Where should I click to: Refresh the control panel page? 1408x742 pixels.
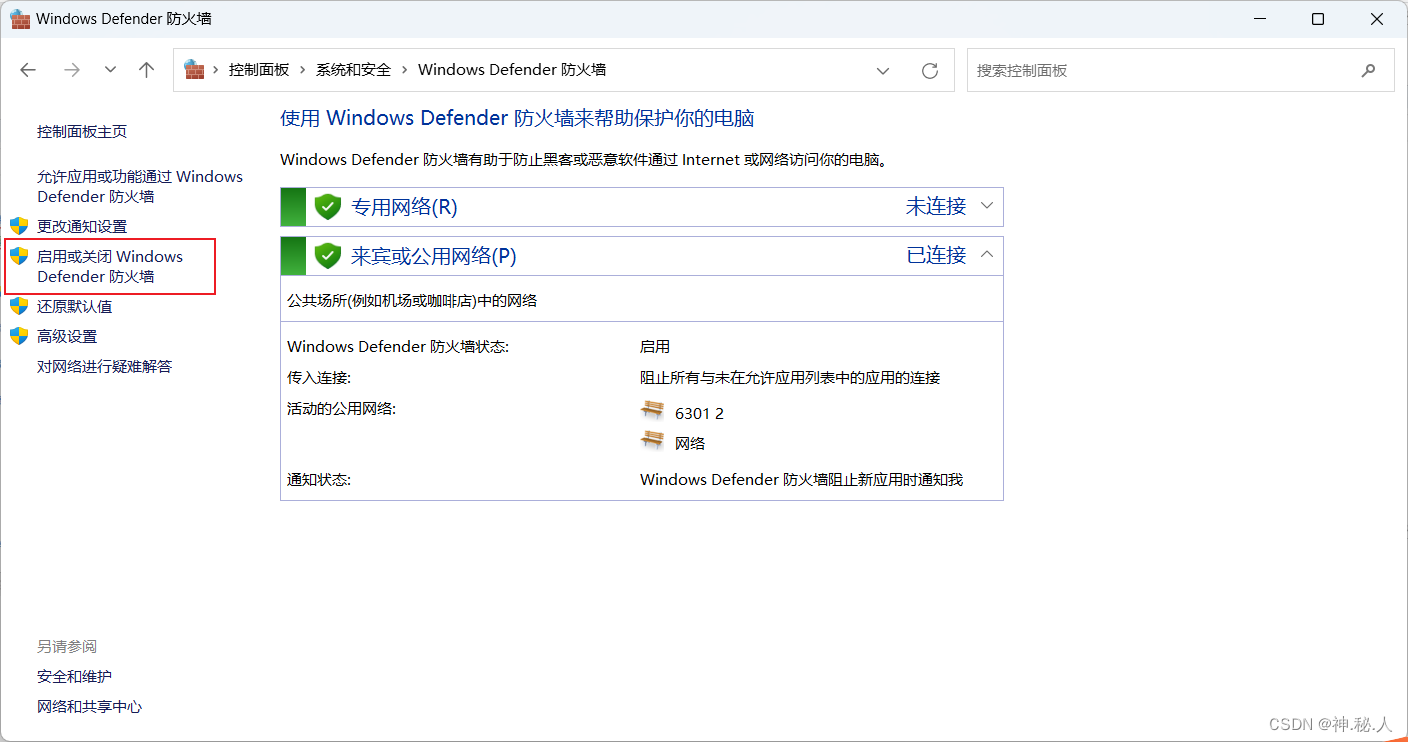pyautogui.click(x=930, y=70)
